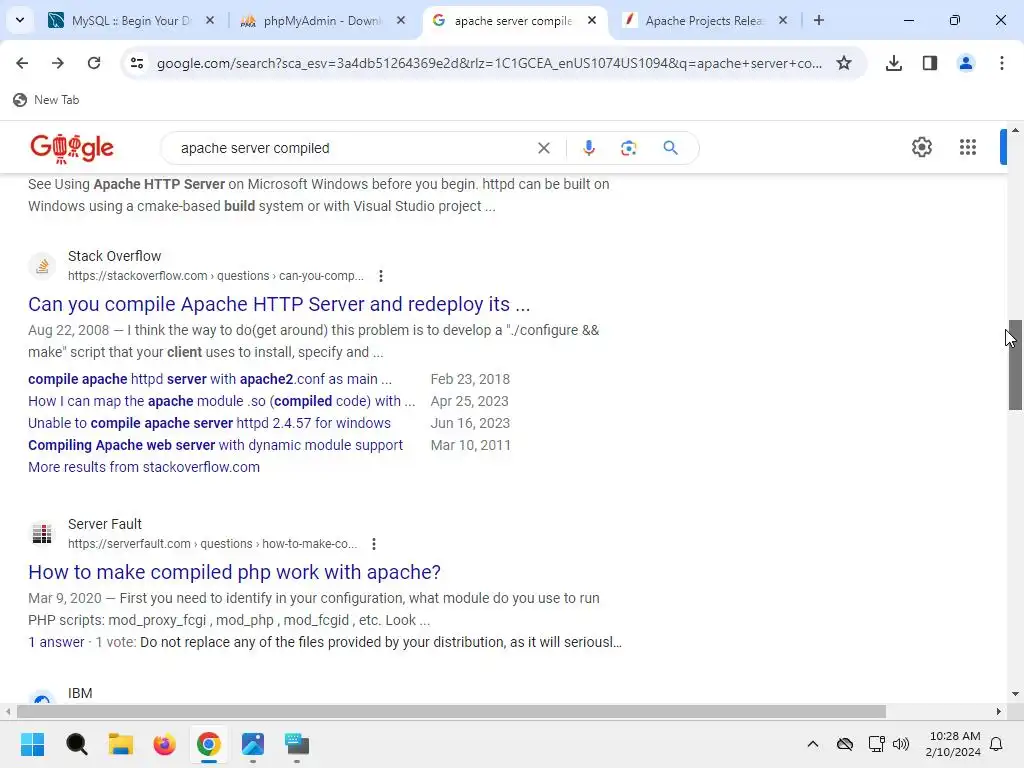Click the scroll down arrow
Image resolution: width=1024 pixels, height=768 pixels.
point(1015,694)
